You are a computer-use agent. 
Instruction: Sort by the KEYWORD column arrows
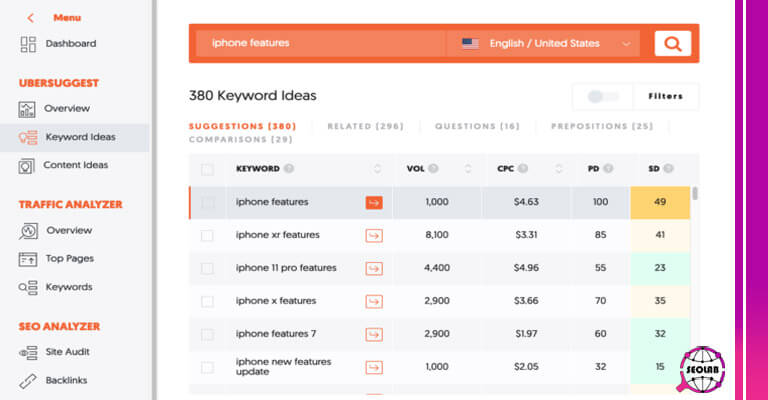point(377,169)
